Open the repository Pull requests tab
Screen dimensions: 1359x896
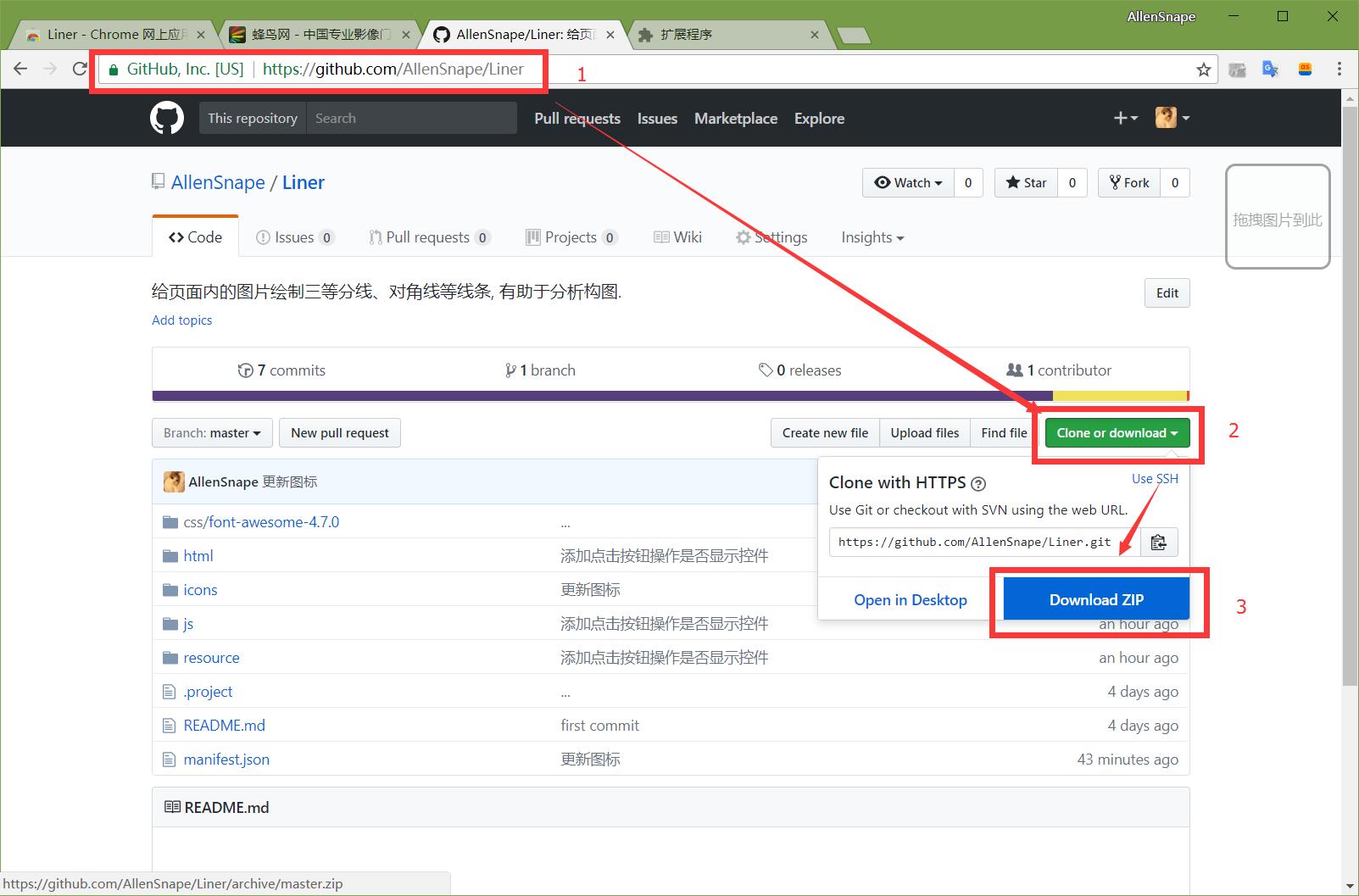tap(430, 237)
